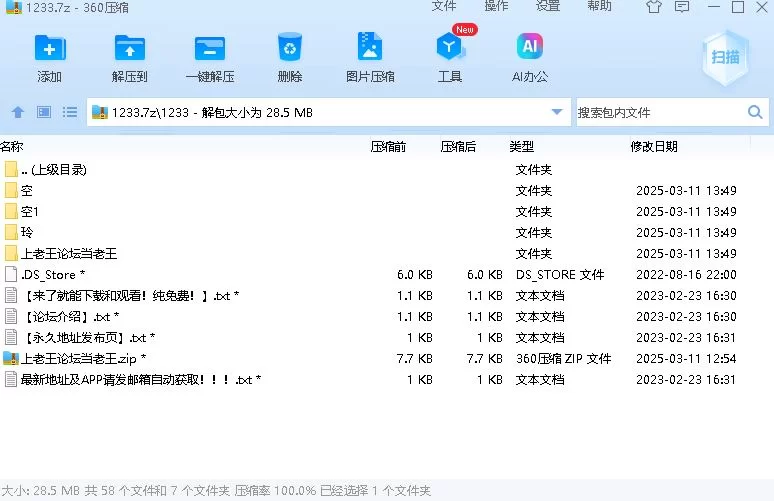Click the feedback message icon in title bar
The width and height of the screenshot is (774, 501).
click(x=682, y=7)
